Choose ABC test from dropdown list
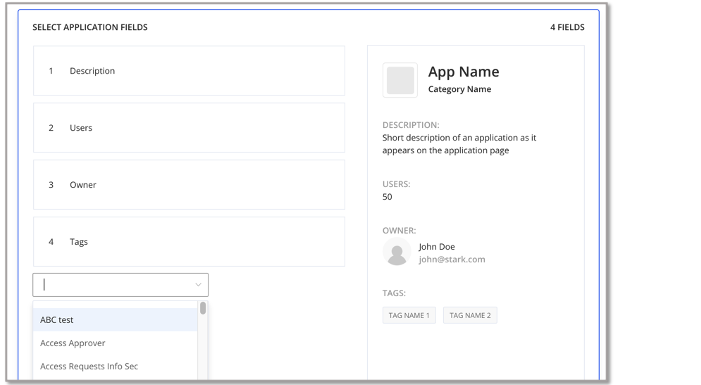 click(x=115, y=320)
